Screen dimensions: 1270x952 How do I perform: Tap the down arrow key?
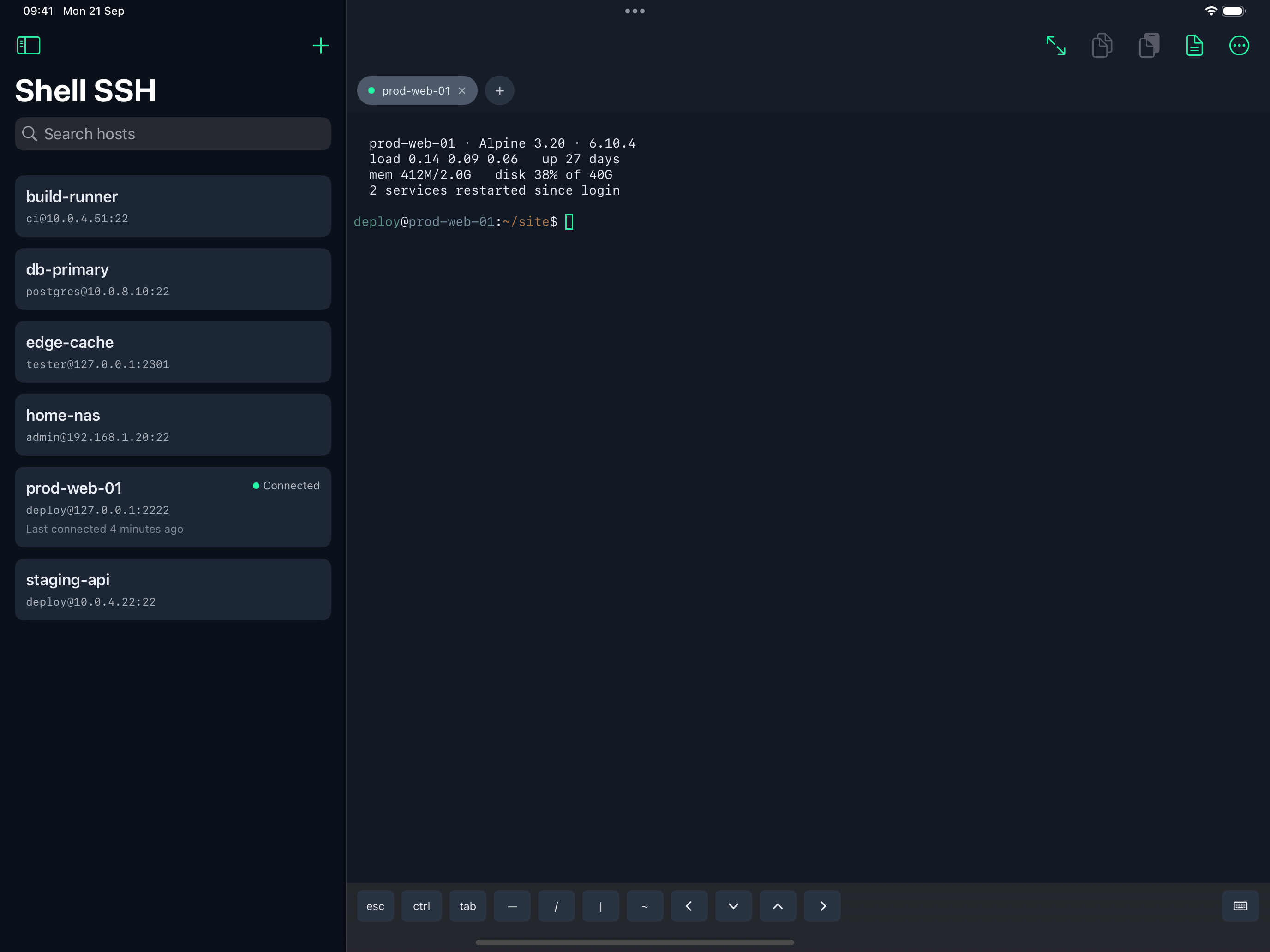pyautogui.click(x=733, y=906)
